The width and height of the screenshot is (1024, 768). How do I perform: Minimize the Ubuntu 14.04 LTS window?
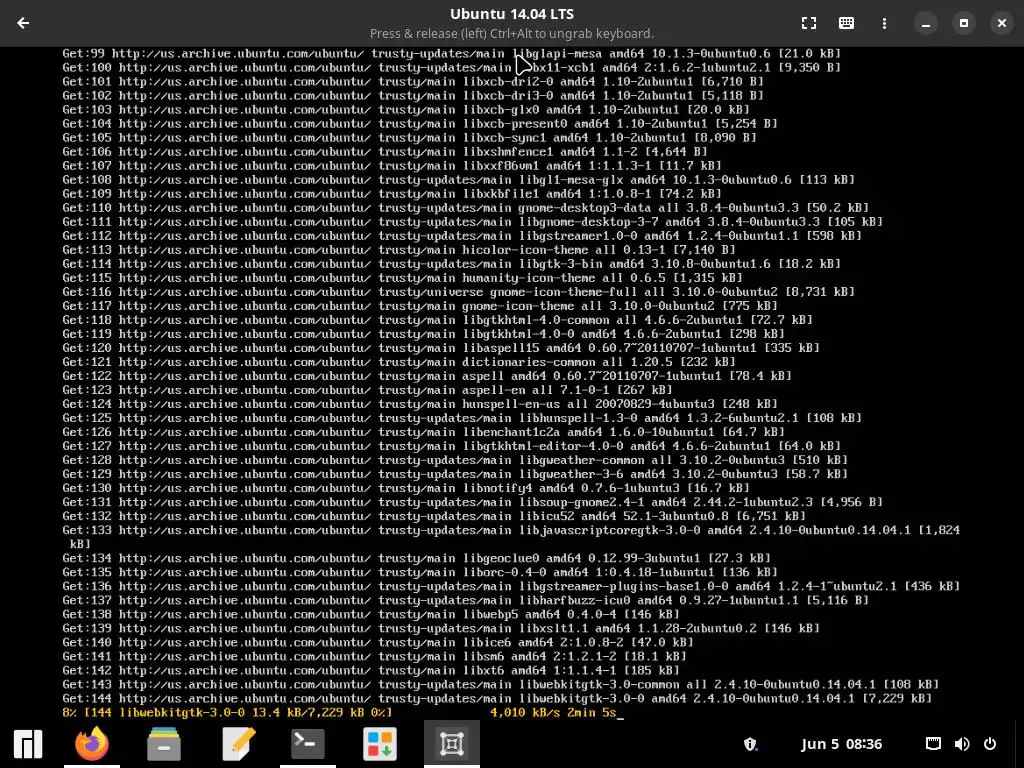(925, 23)
